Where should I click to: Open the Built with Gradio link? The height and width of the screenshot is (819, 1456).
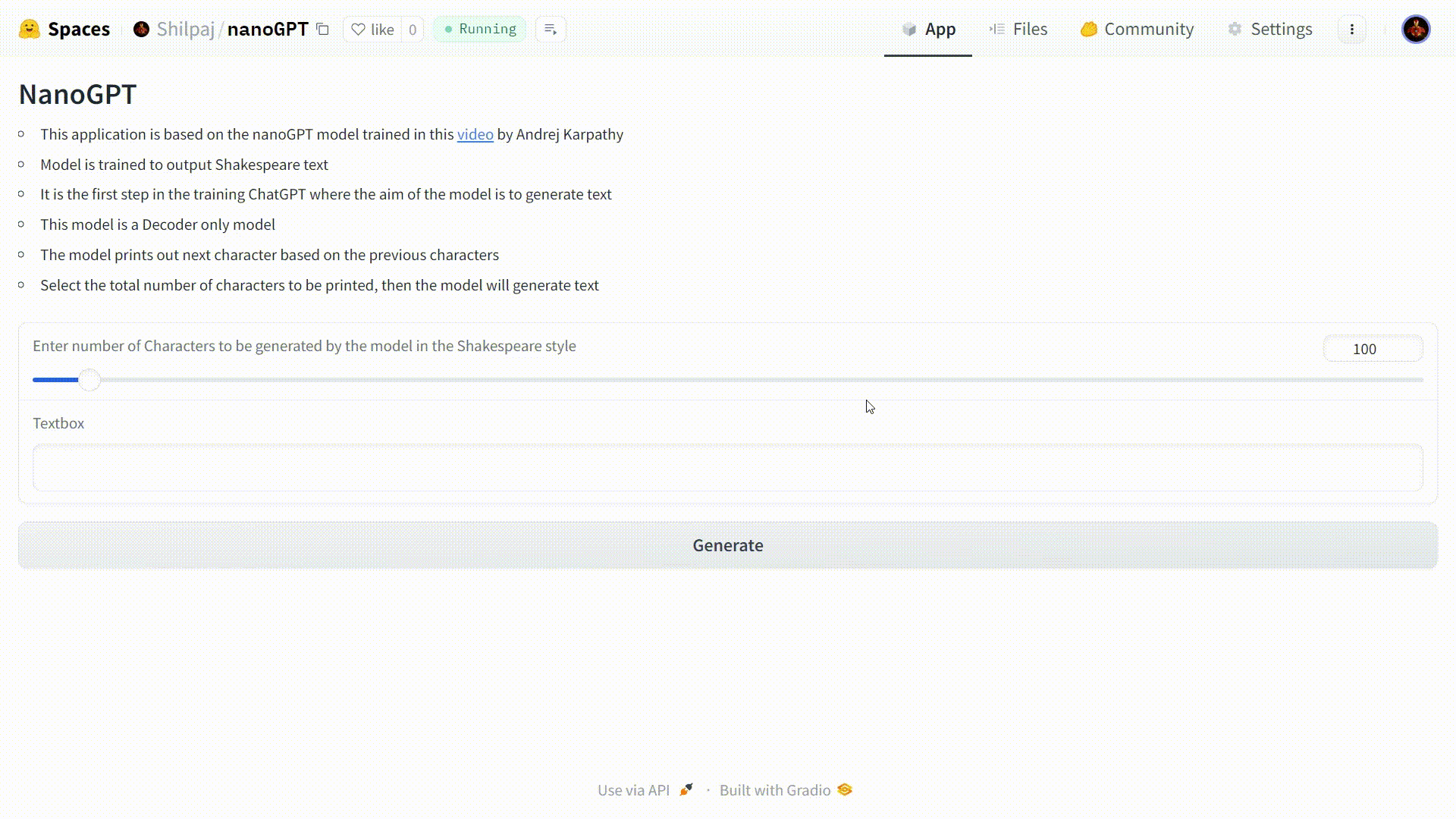click(x=786, y=790)
